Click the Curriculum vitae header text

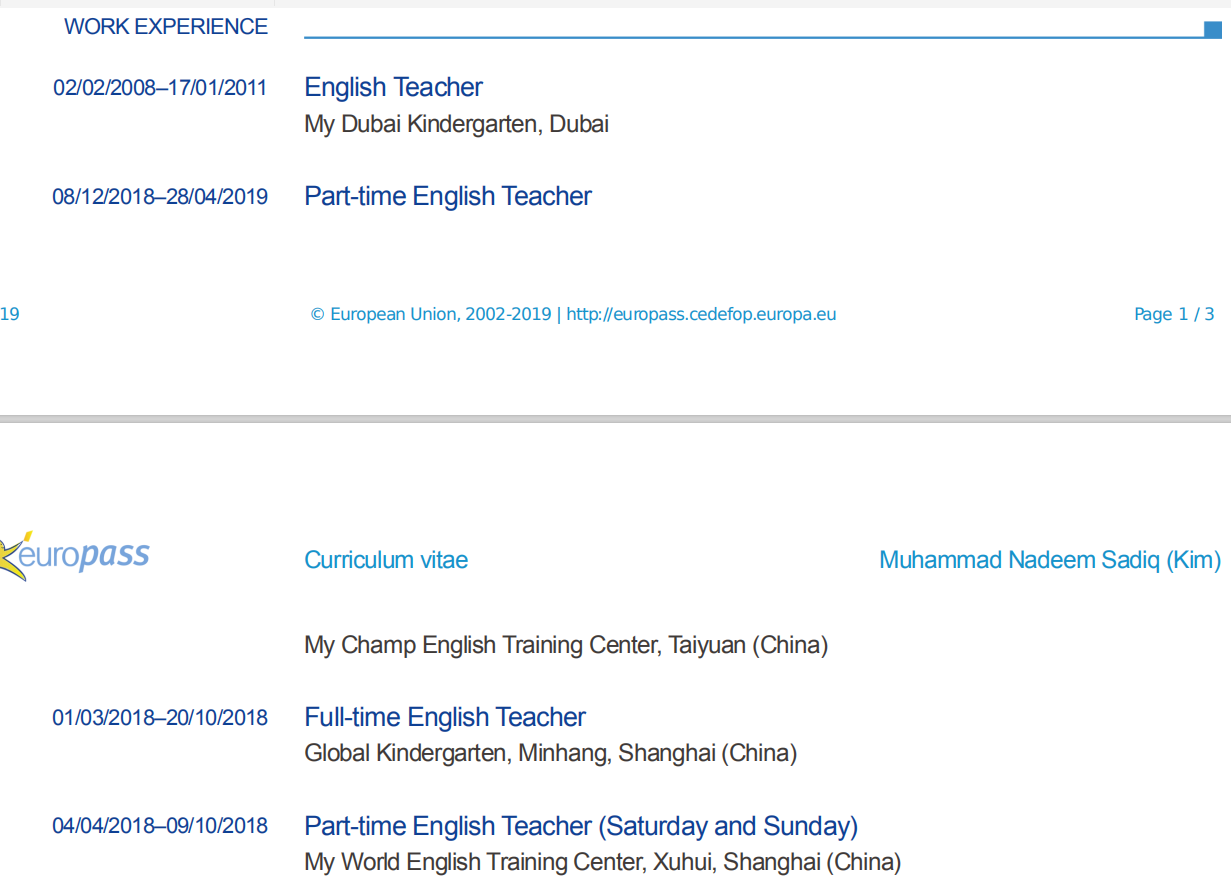(386, 560)
